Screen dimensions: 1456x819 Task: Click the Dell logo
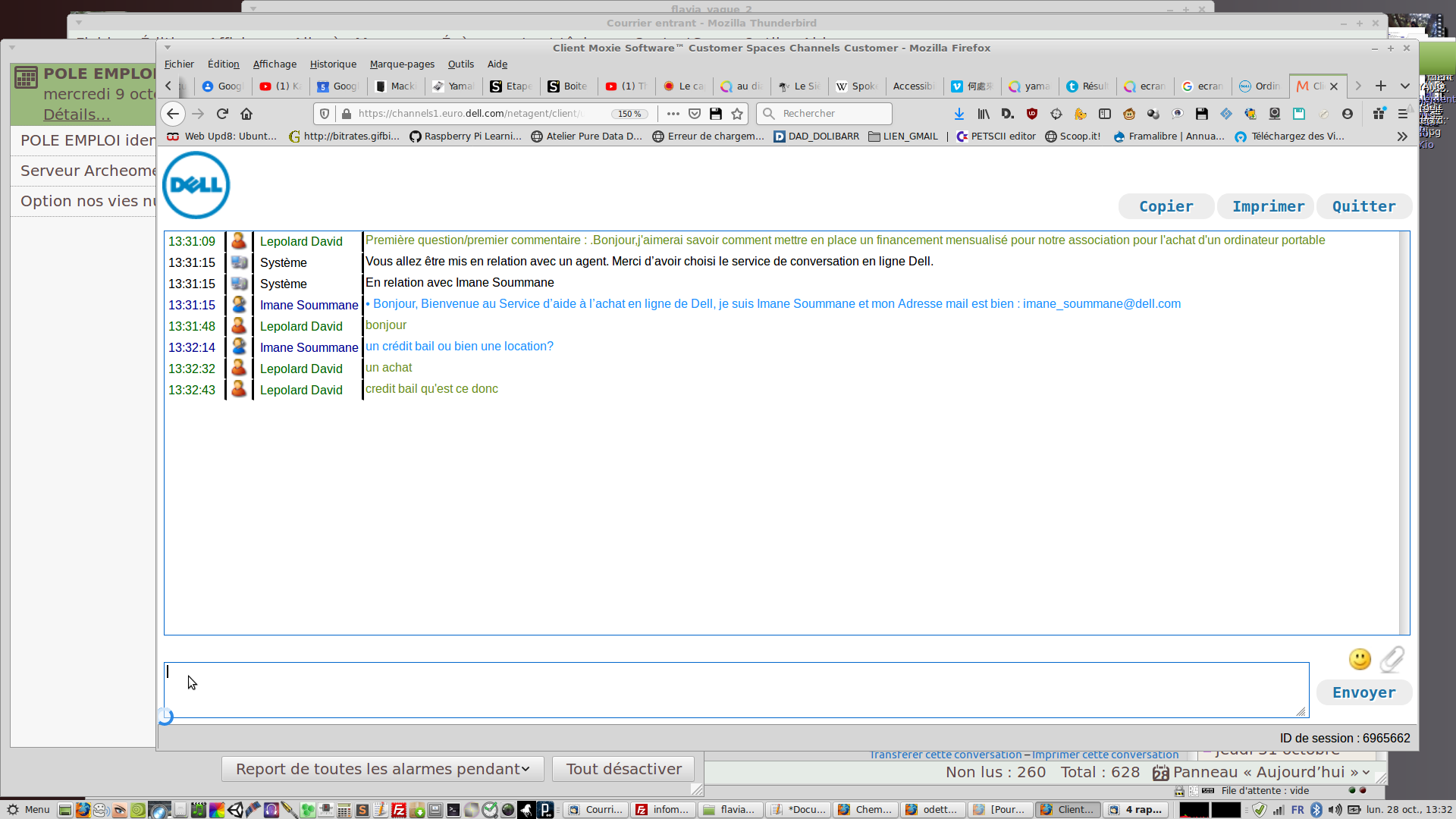click(196, 185)
